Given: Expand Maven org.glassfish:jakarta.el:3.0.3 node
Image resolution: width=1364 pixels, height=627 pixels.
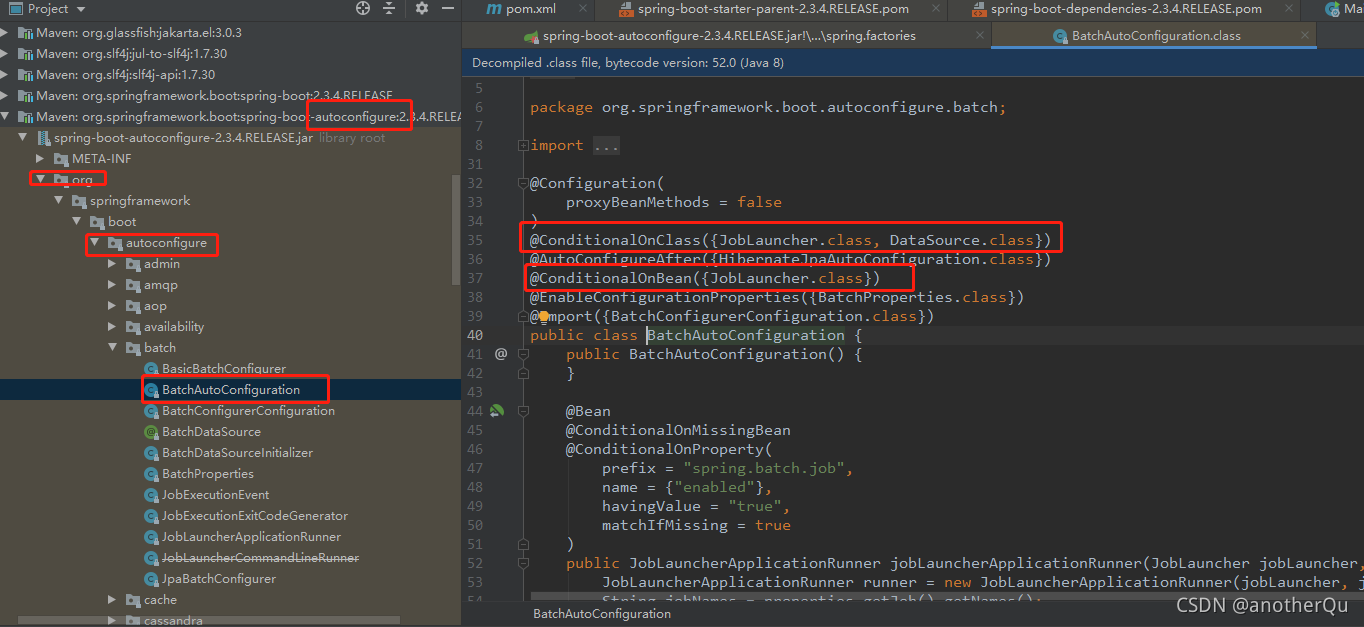Looking at the screenshot, I should tap(5, 32).
